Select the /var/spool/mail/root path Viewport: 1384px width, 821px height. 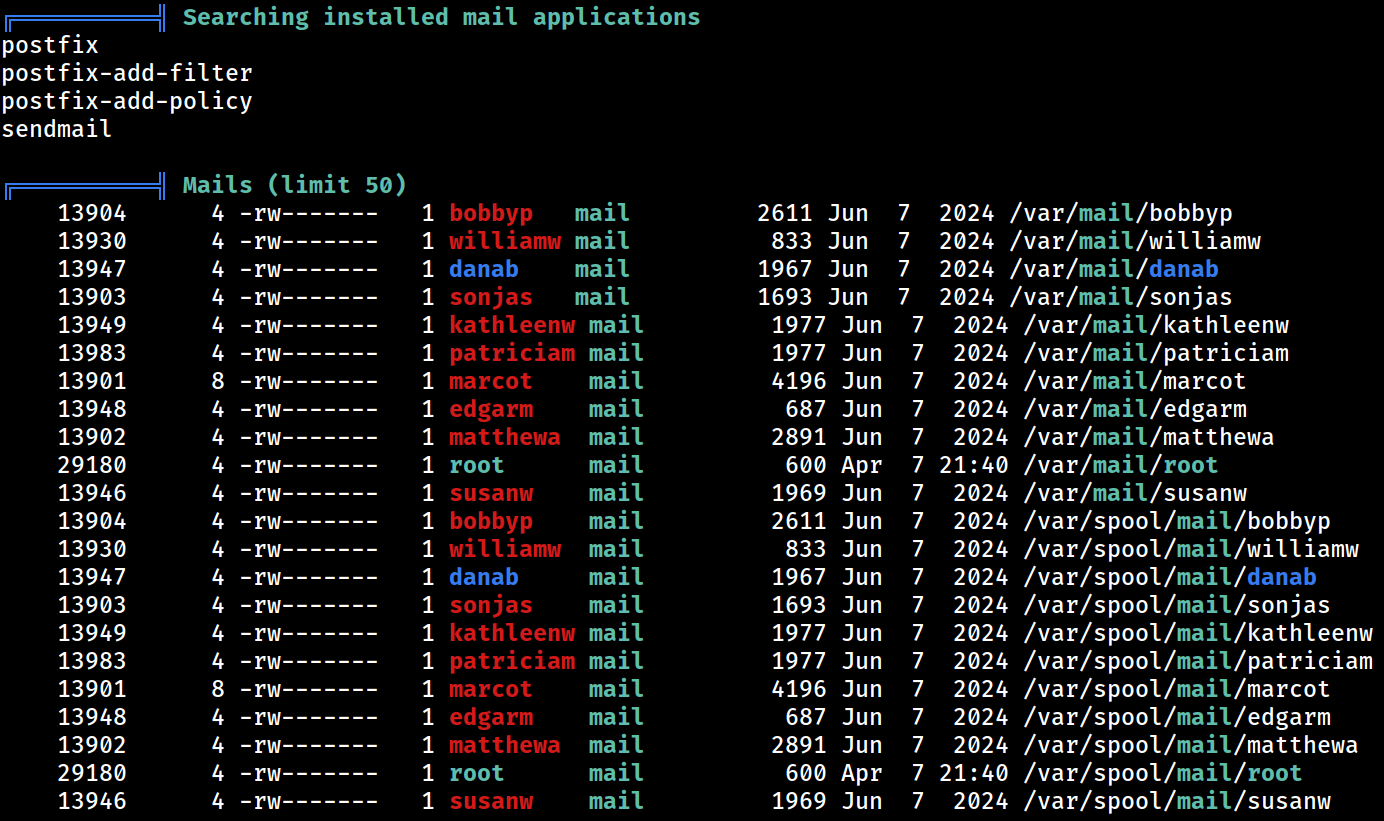[1163, 773]
